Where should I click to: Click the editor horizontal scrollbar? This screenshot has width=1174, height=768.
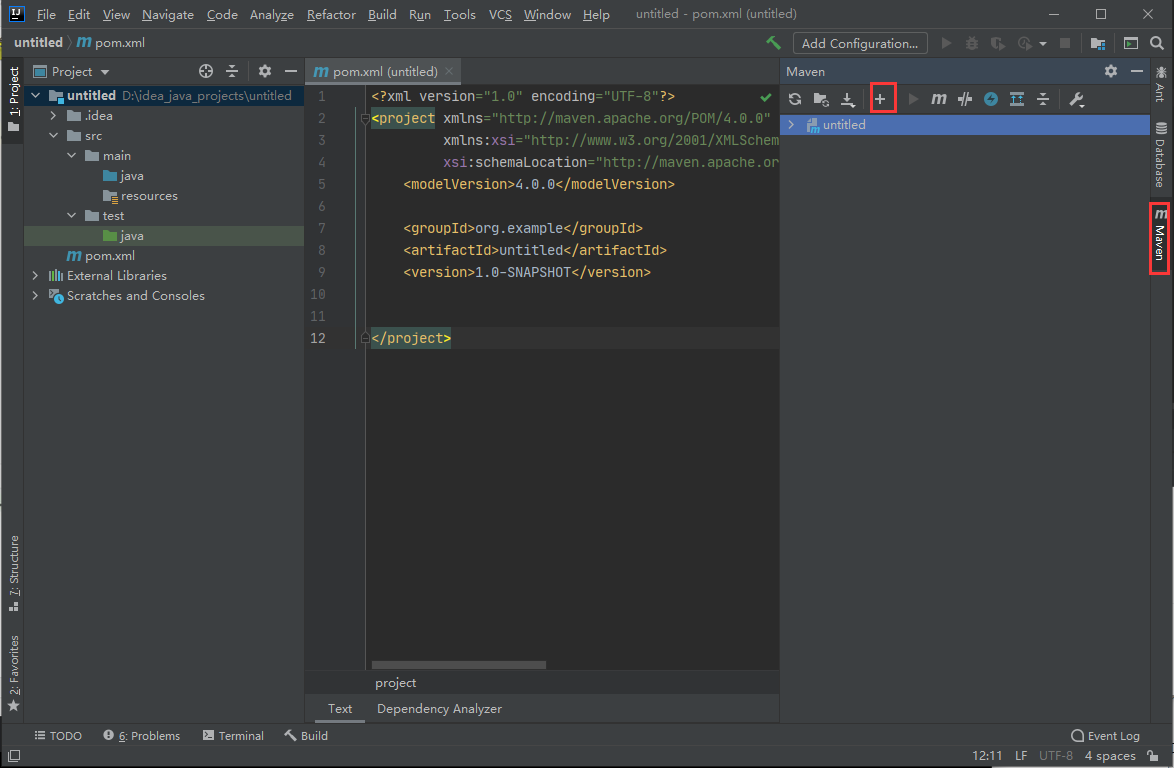459,665
